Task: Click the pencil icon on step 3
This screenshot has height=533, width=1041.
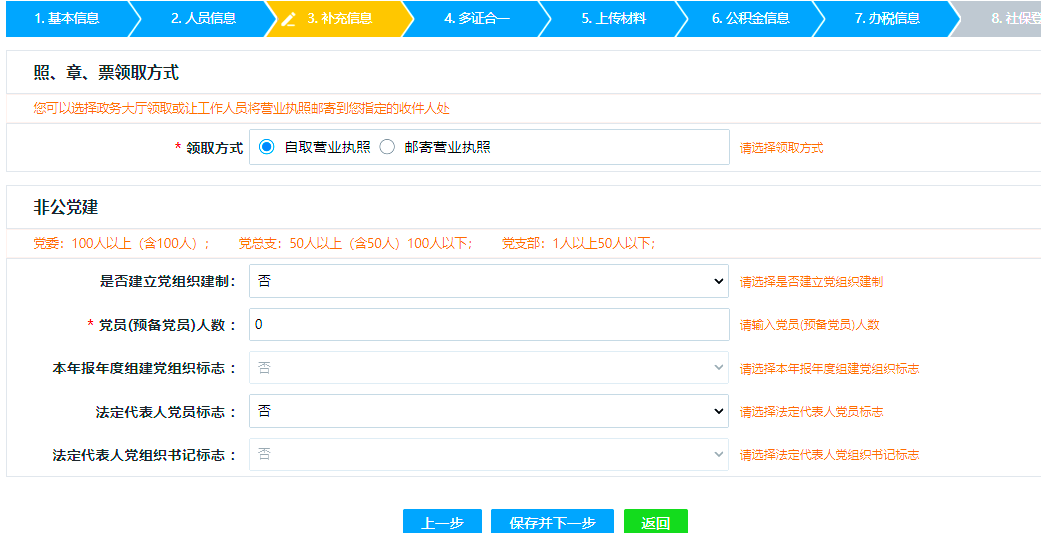Action: tap(289, 19)
